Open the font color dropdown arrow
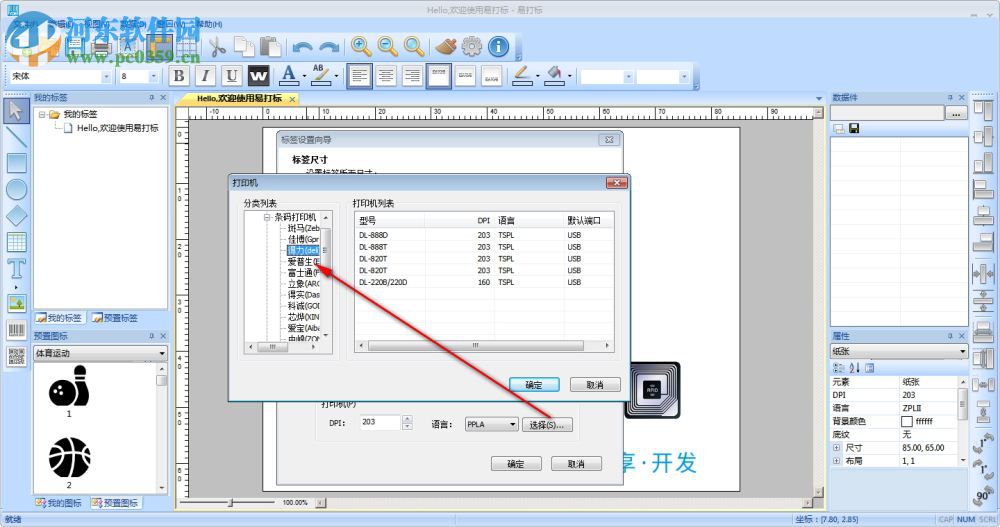Image resolution: width=1000 pixels, height=527 pixels. pyautogui.click(x=304, y=77)
